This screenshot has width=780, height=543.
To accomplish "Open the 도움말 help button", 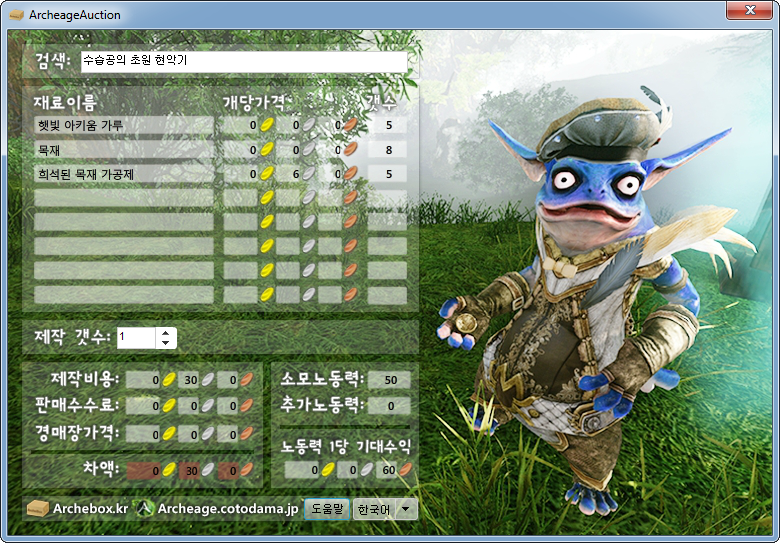I will point(326,508).
